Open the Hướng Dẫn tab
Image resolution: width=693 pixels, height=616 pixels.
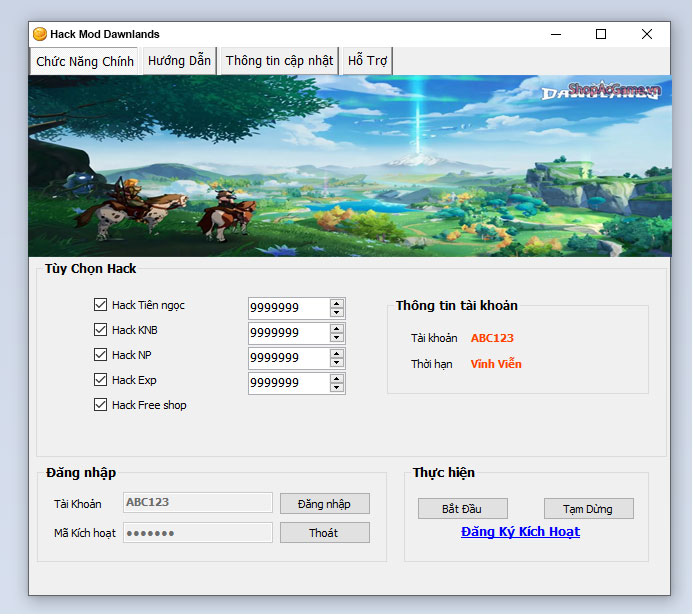click(179, 61)
